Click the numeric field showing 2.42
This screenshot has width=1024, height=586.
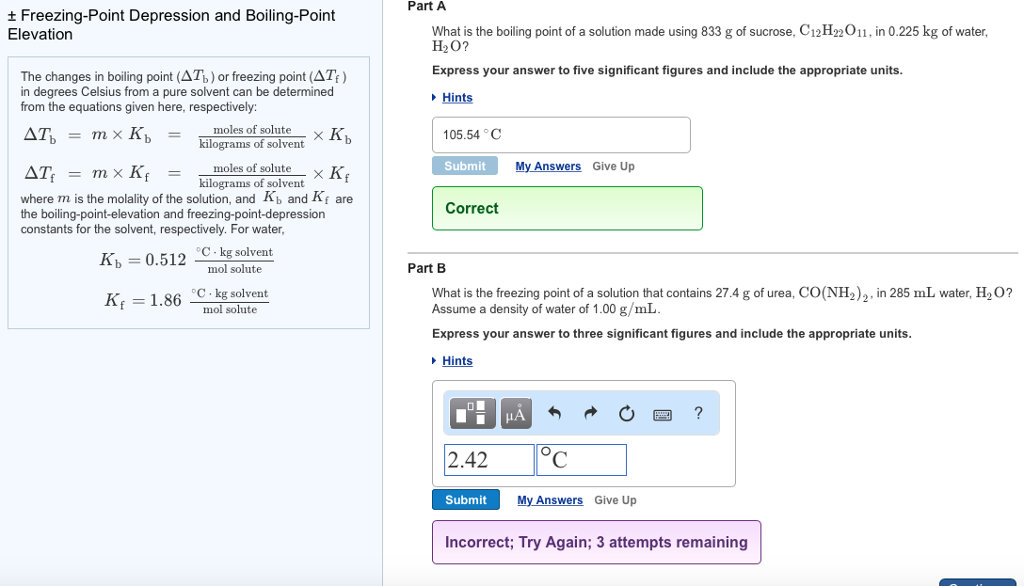point(488,459)
